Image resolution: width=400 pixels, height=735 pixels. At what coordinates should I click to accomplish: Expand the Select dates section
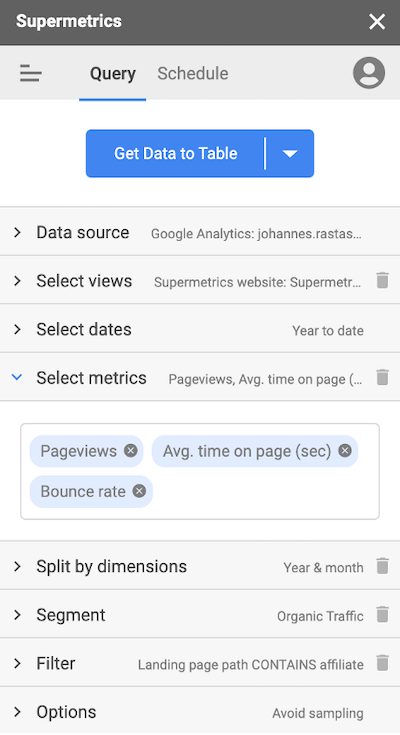click(x=200, y=329)
